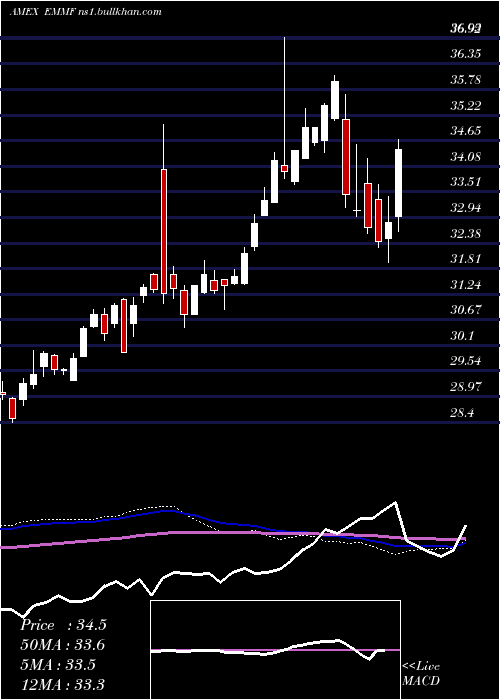Click the Price : 34.5 readout
The height and width of the screenshot is (700, 500).
[x=63, y=625]
